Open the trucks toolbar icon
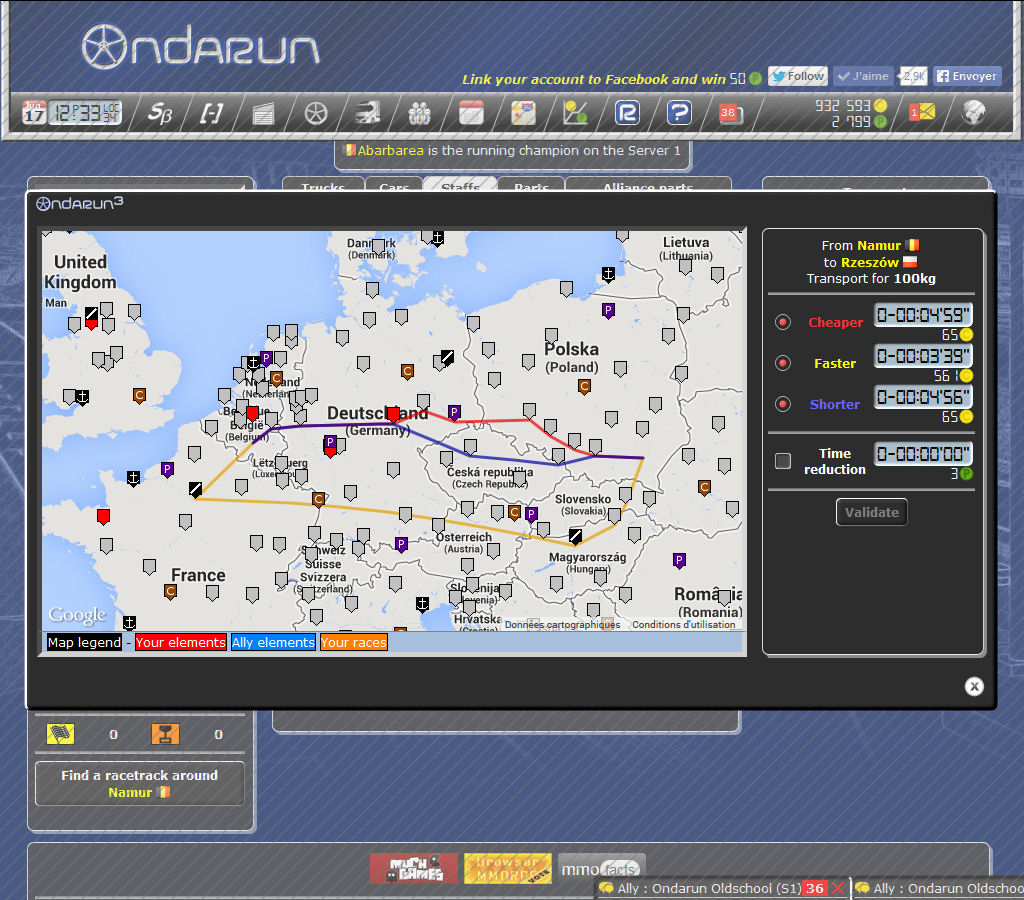This screenshot has width=1024, height=900. tap(368, 113)
